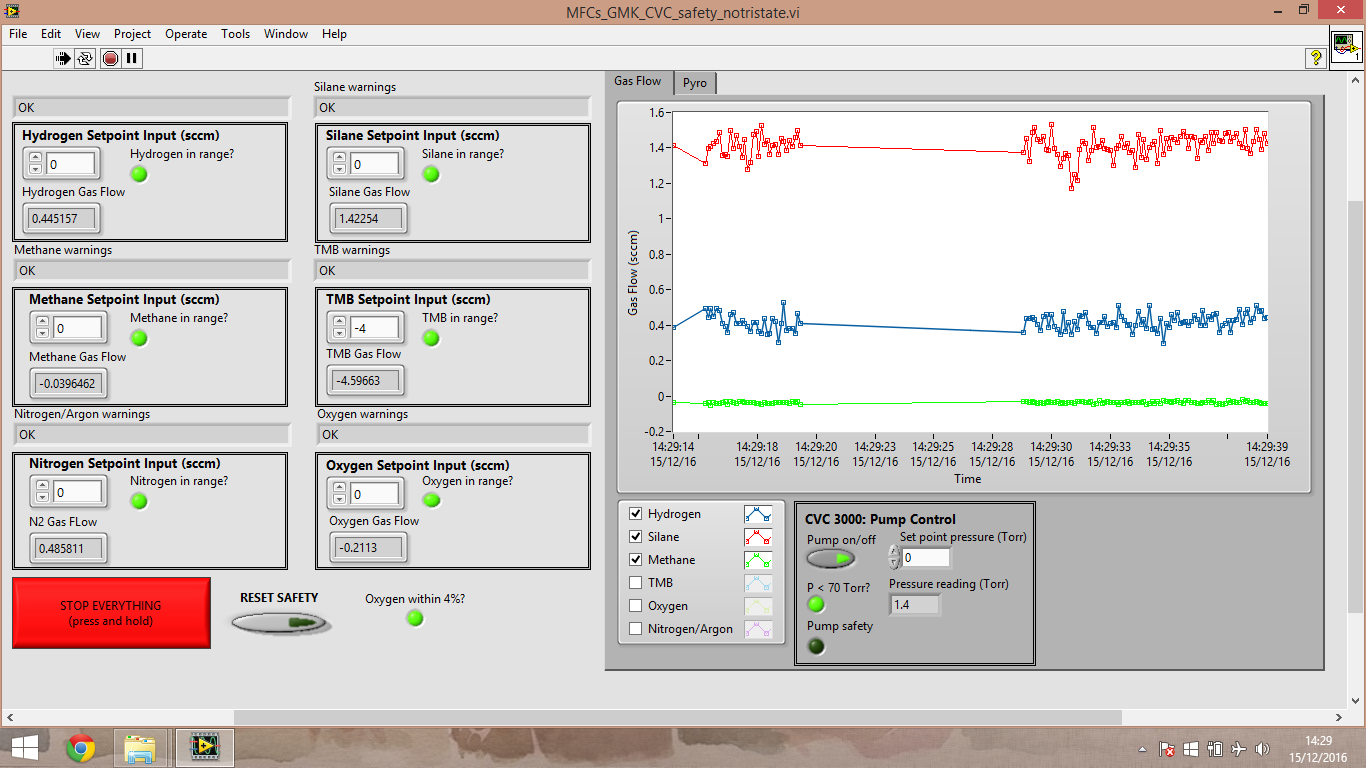The height and width of the screenshot is (768, 1366).
Task: Click the 'P < 70 Torr?' green LED
Action: tap(816, 604)
